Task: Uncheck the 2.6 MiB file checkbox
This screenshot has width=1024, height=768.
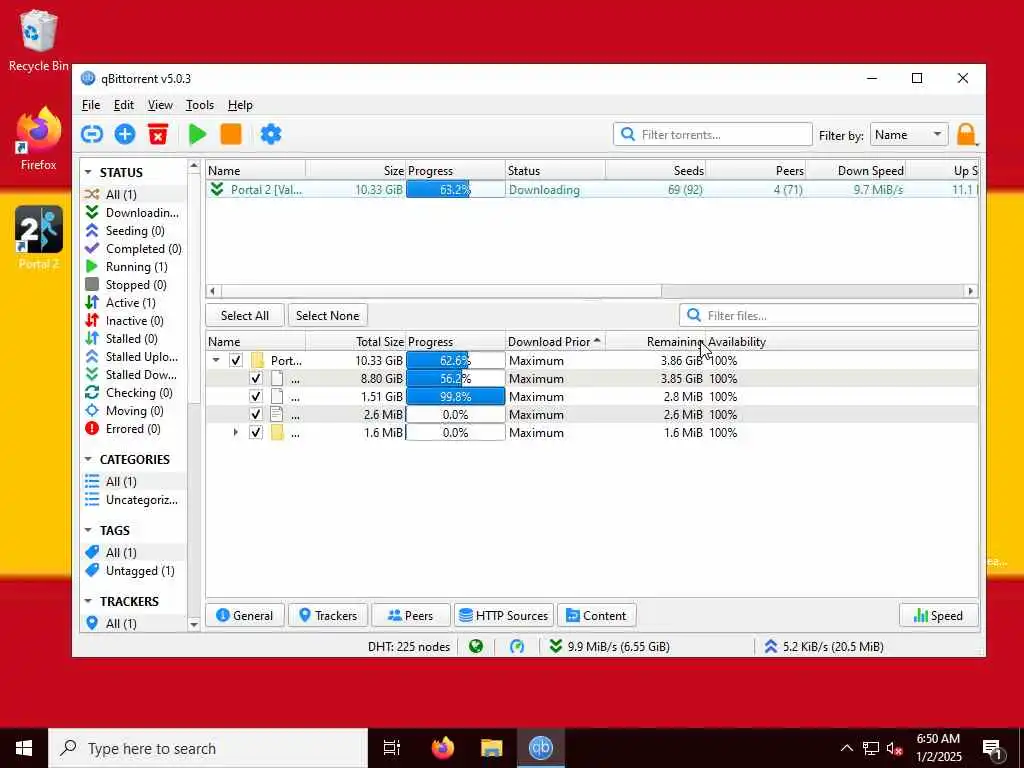Action: 255,414
